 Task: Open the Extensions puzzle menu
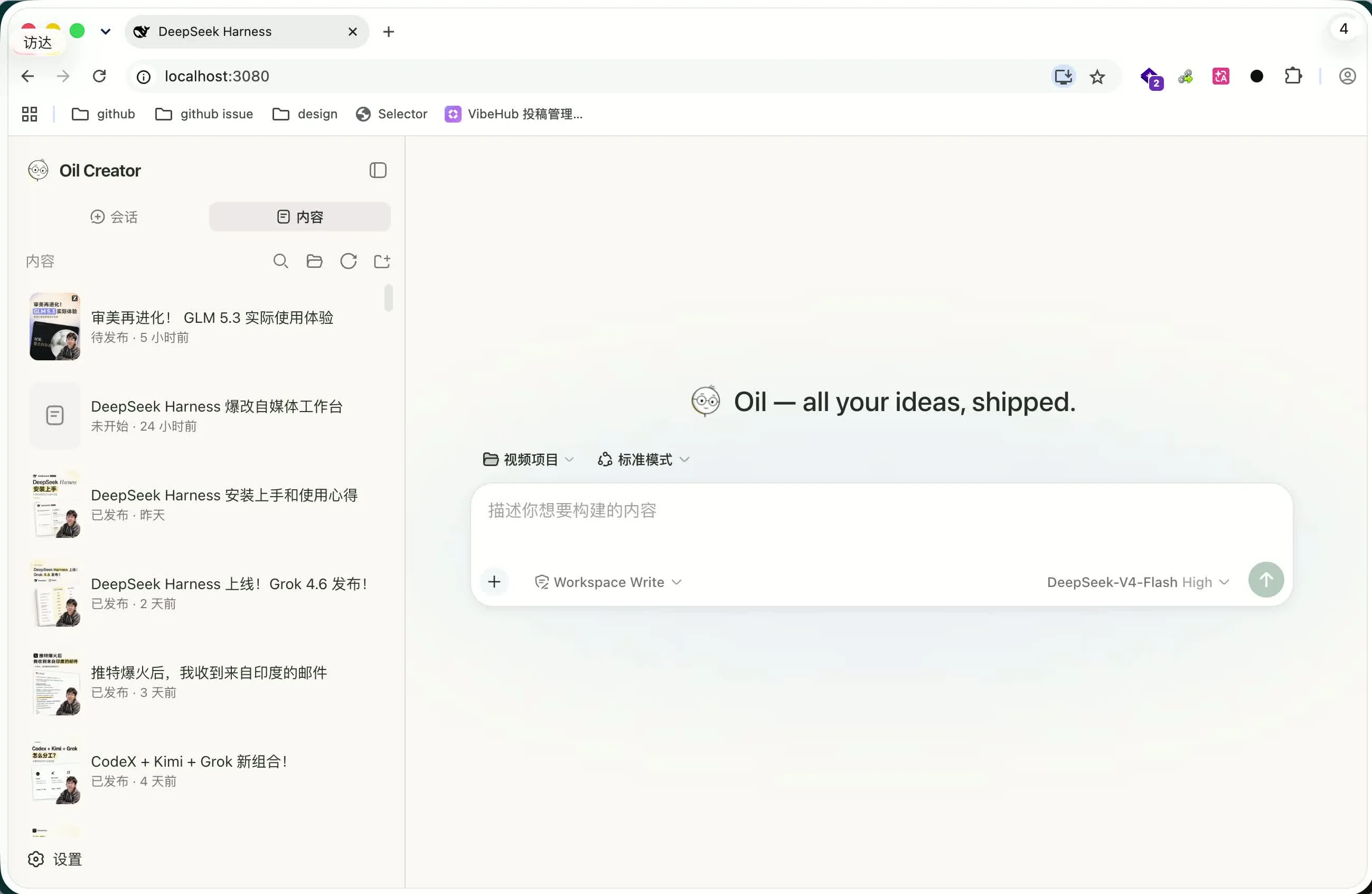(x=1293, y=76)
